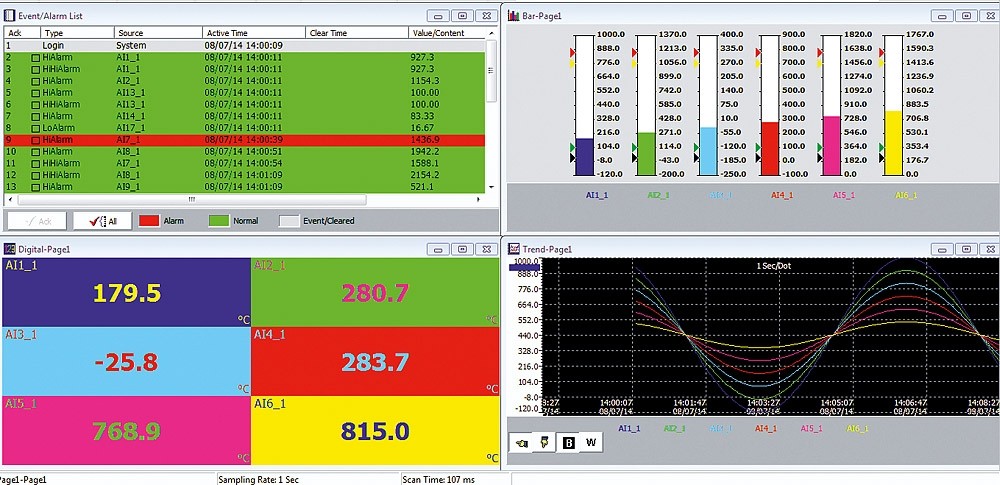Click value 1436.9 in the red alarm row
The height and width of the screenshot is (485, 1000).
pyautogui.click(x=425, y=140)
